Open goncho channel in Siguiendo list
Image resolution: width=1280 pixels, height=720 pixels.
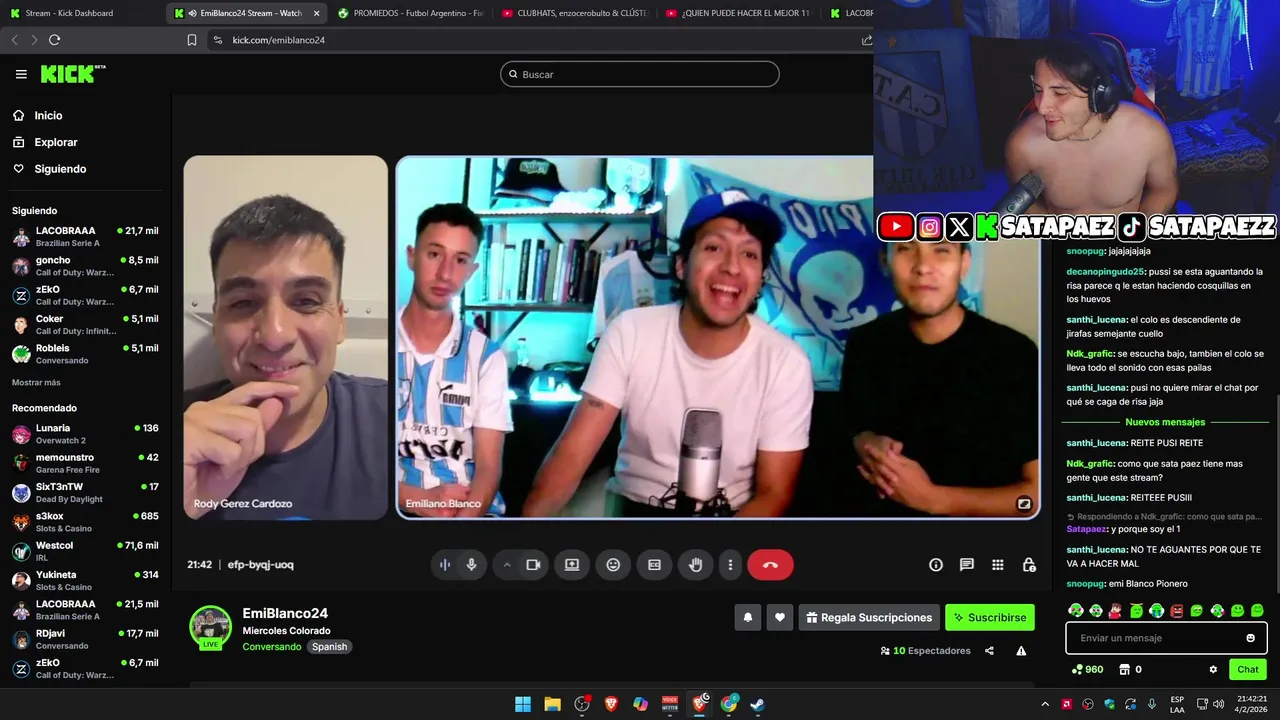85,266
